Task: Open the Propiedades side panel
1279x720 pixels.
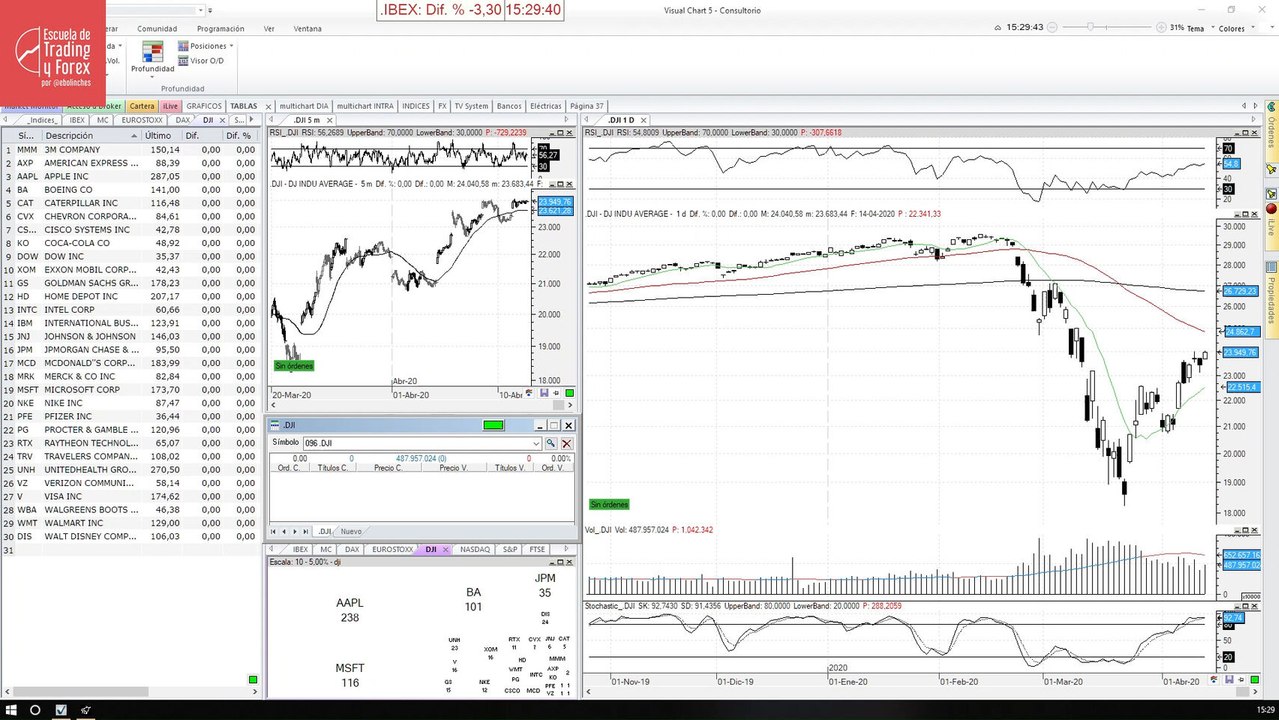Action: pos(1271,298)
